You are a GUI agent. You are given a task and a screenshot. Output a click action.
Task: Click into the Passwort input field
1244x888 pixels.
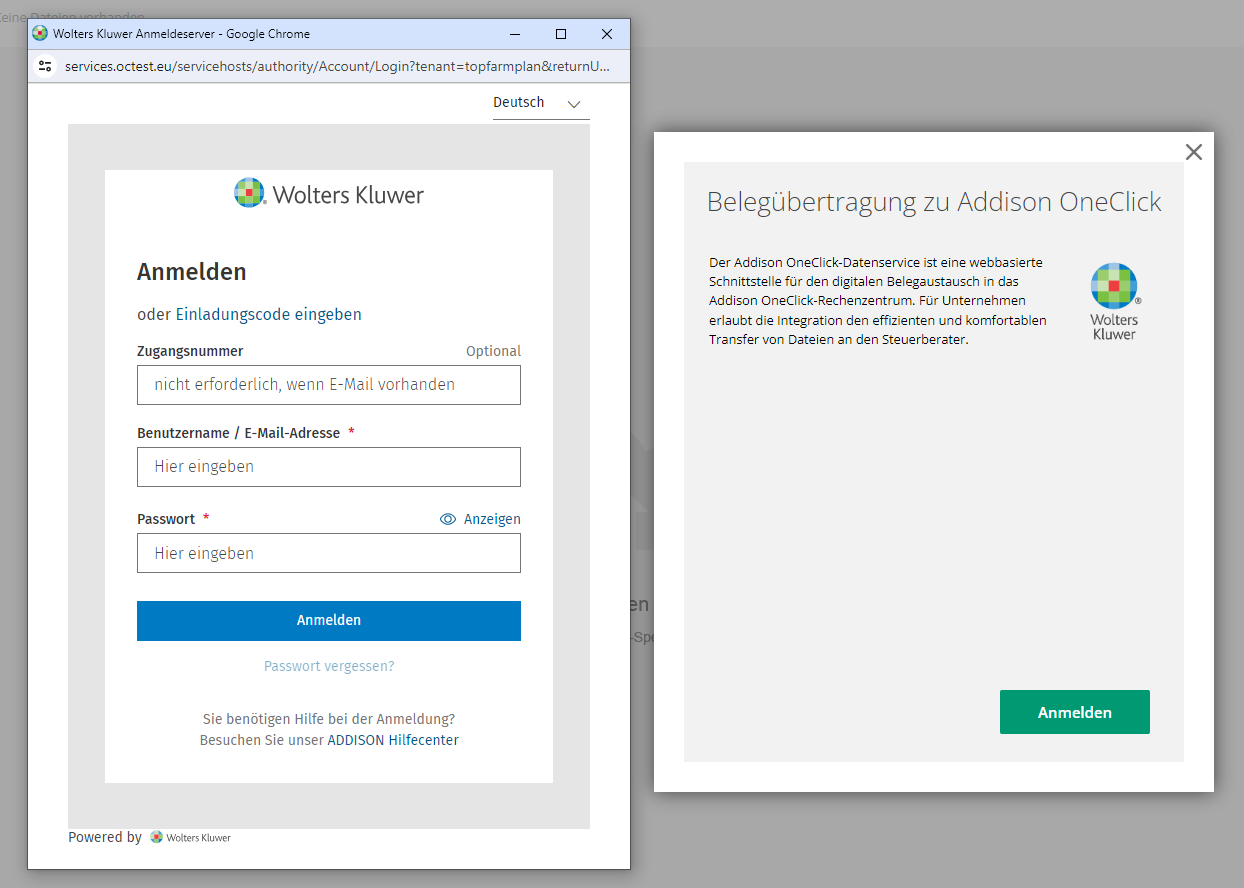329,553
